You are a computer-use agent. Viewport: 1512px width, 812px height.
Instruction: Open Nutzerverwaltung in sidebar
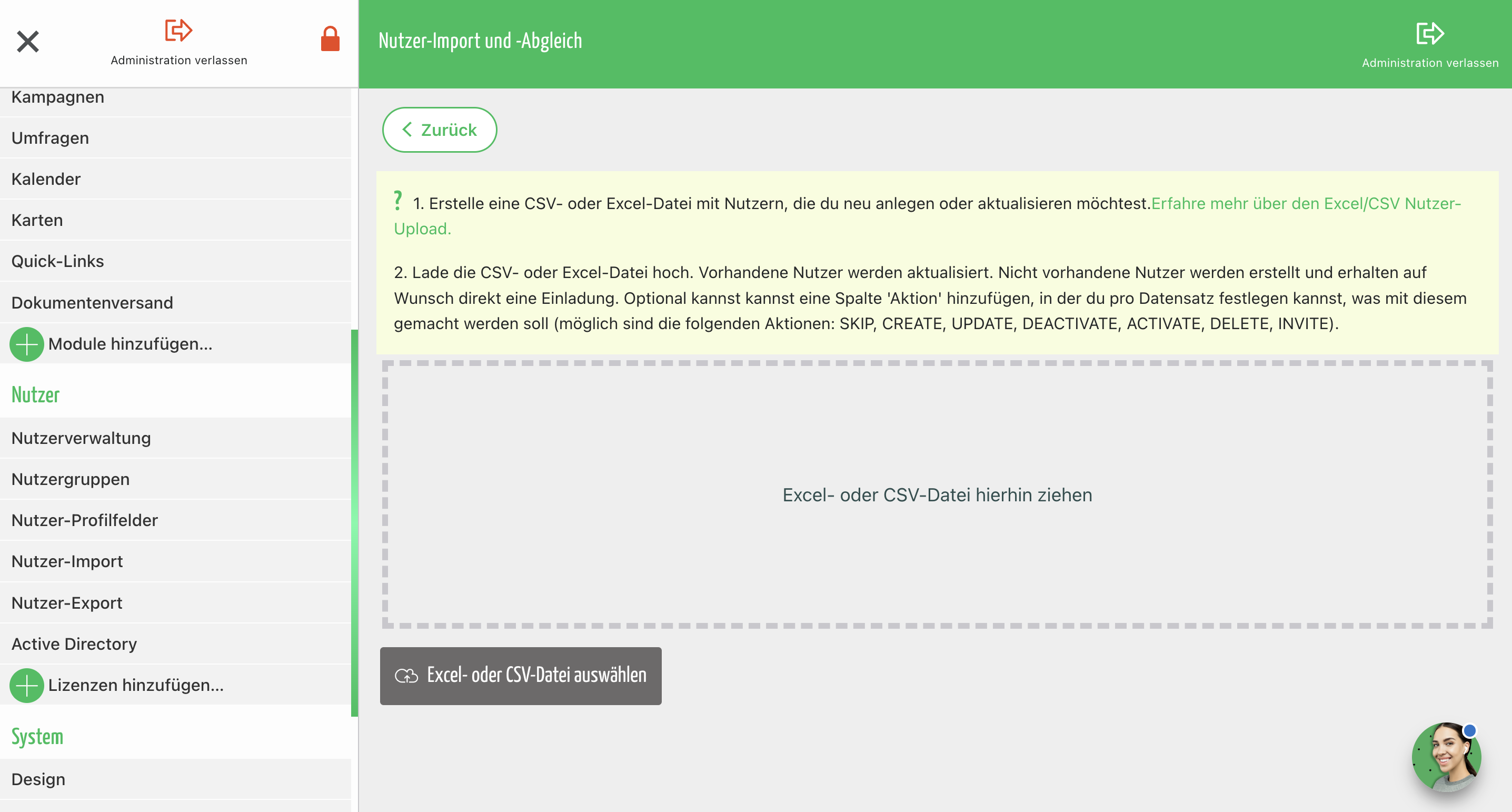coord(175,439)
